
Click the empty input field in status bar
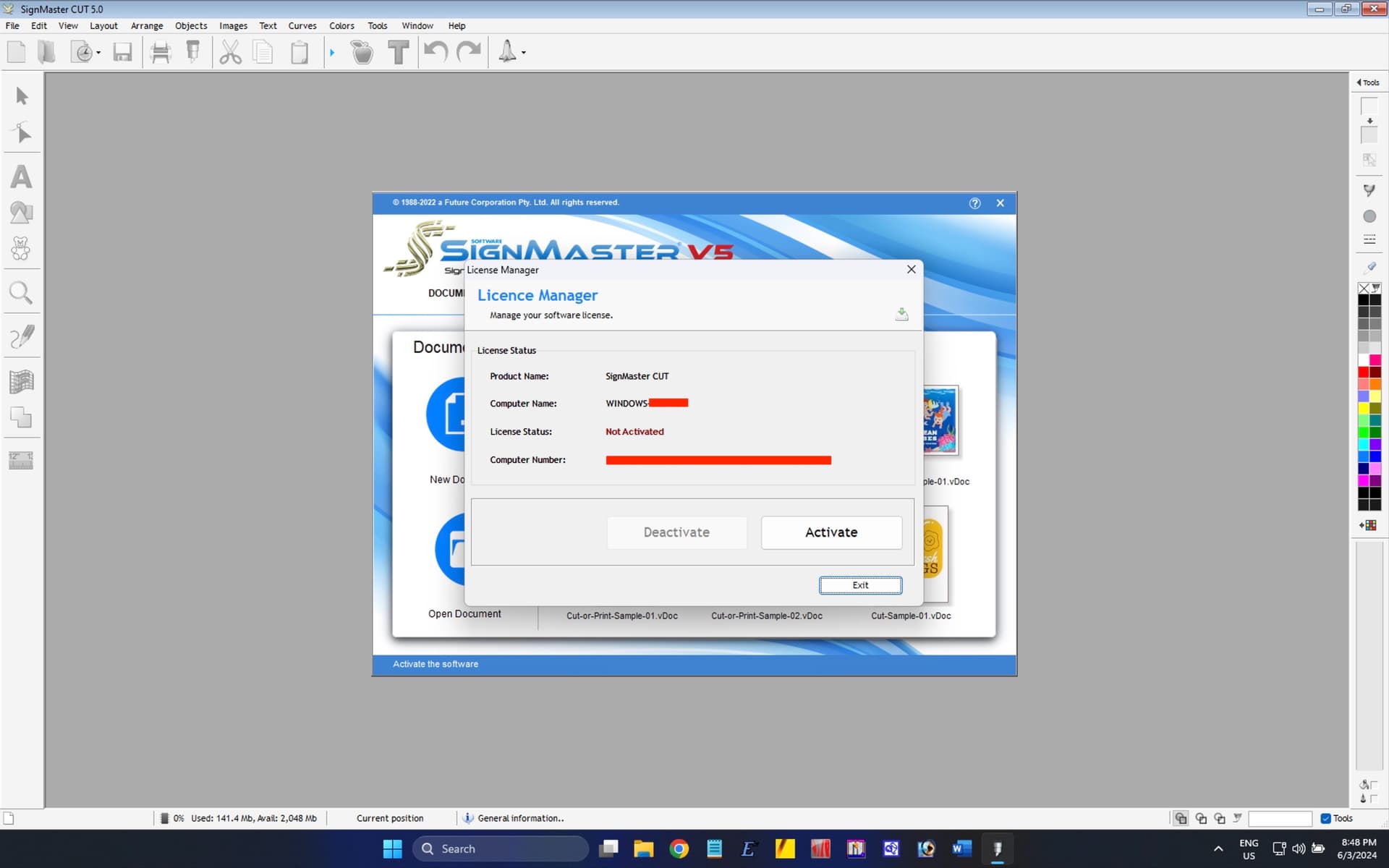[x=1280, y=818]
